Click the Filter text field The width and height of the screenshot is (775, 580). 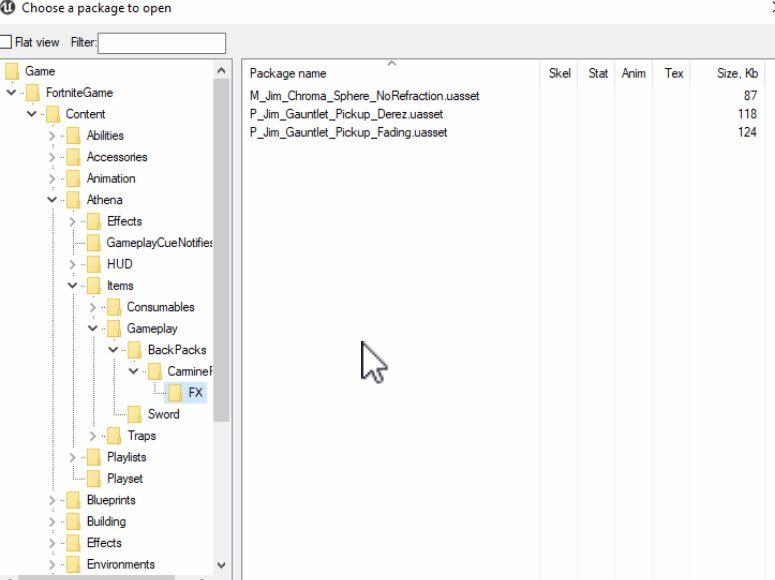[162, 43]
